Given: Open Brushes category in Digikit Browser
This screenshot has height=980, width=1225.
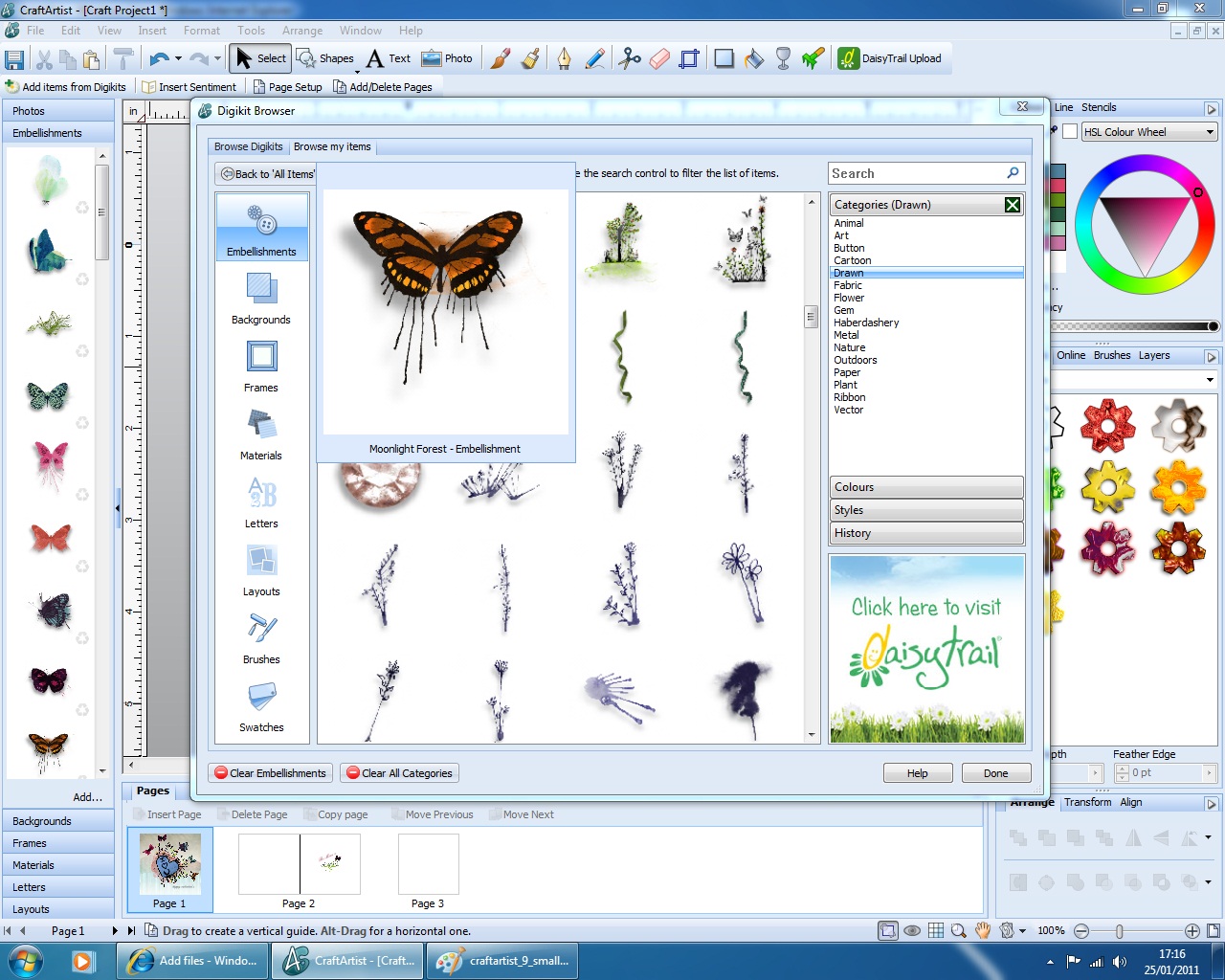Looking at the screenshot, I should click(261, 638).
